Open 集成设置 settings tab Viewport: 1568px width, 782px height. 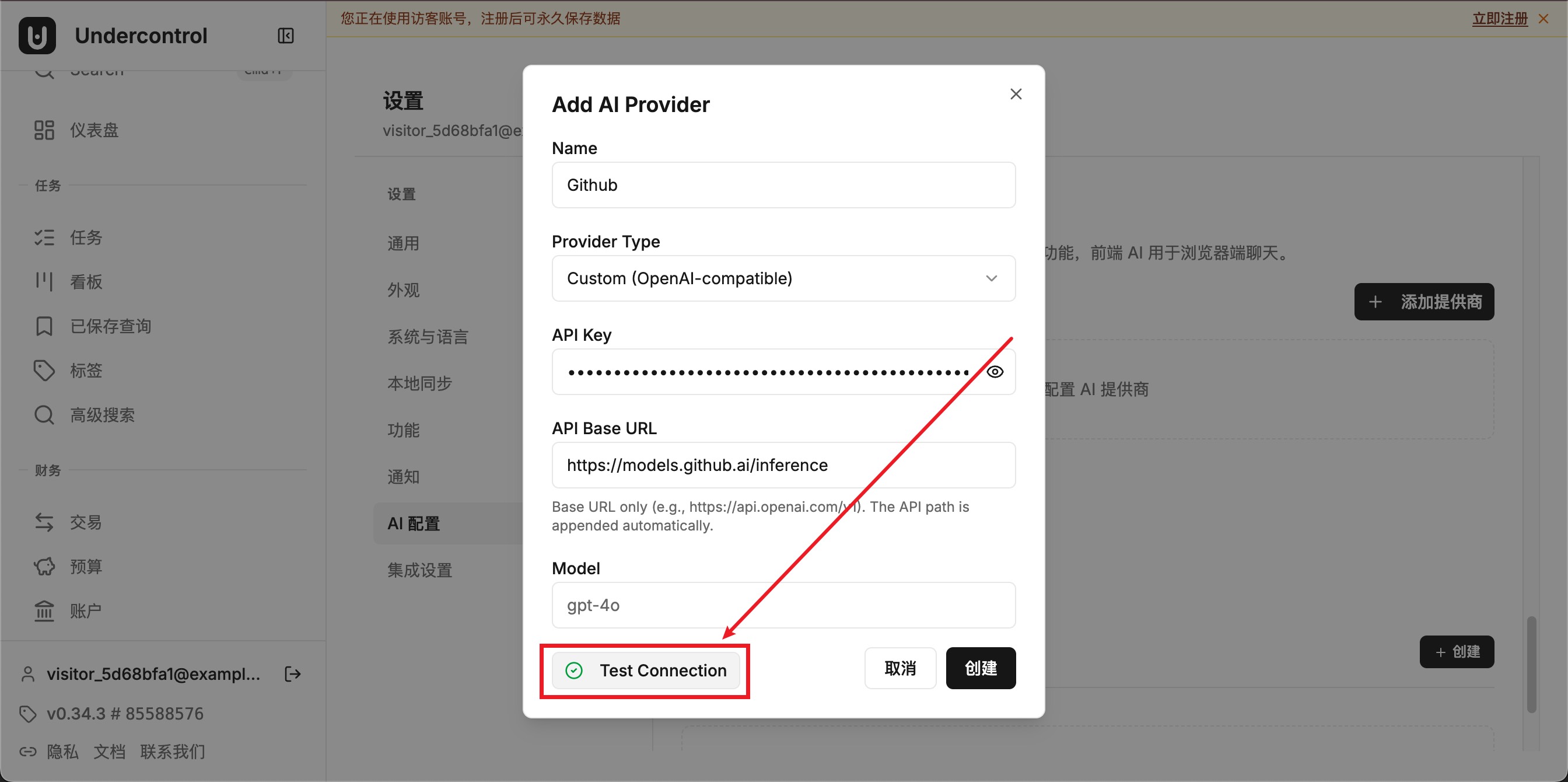(420, 570)
